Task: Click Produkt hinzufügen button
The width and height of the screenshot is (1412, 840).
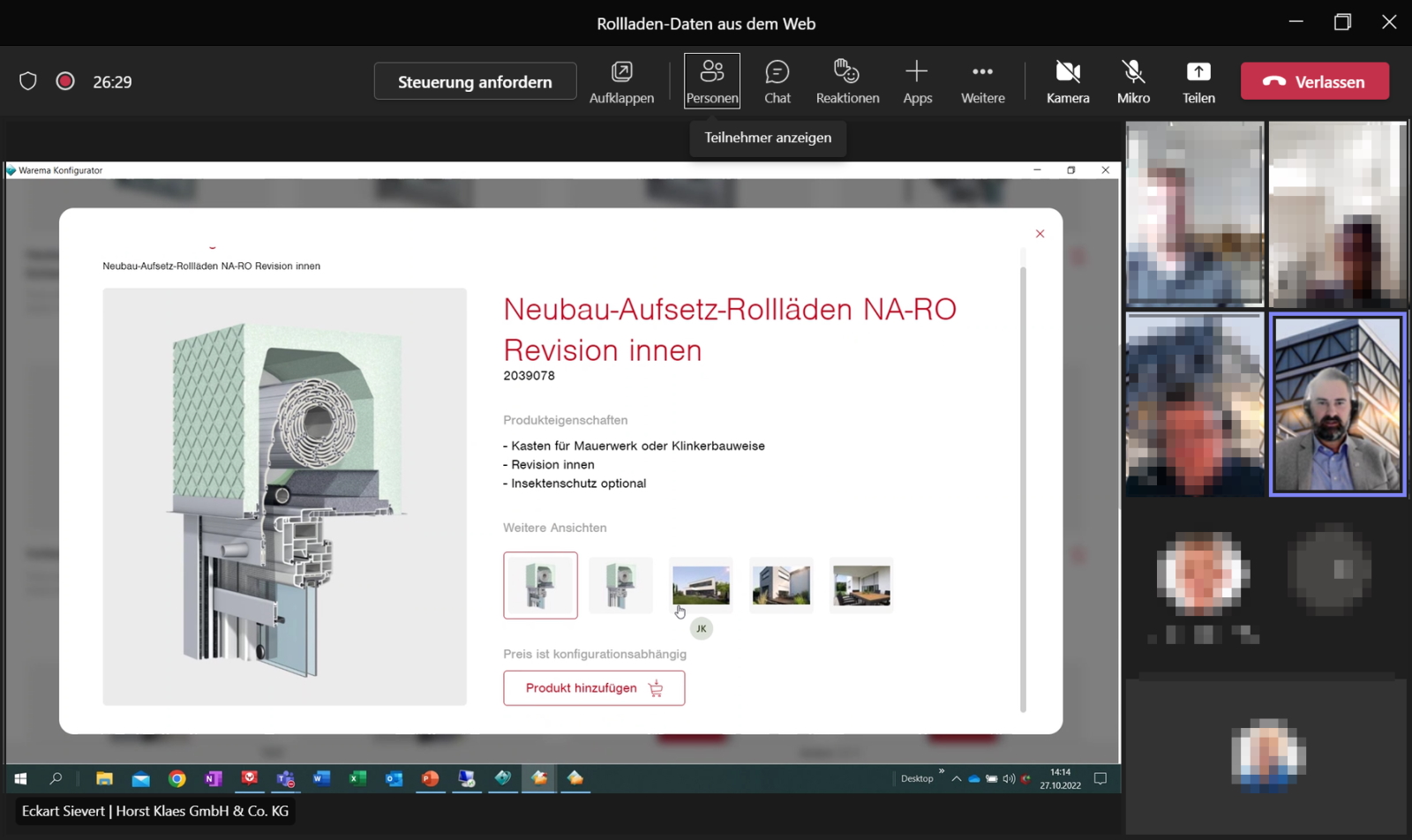Action: coord(594,688)
